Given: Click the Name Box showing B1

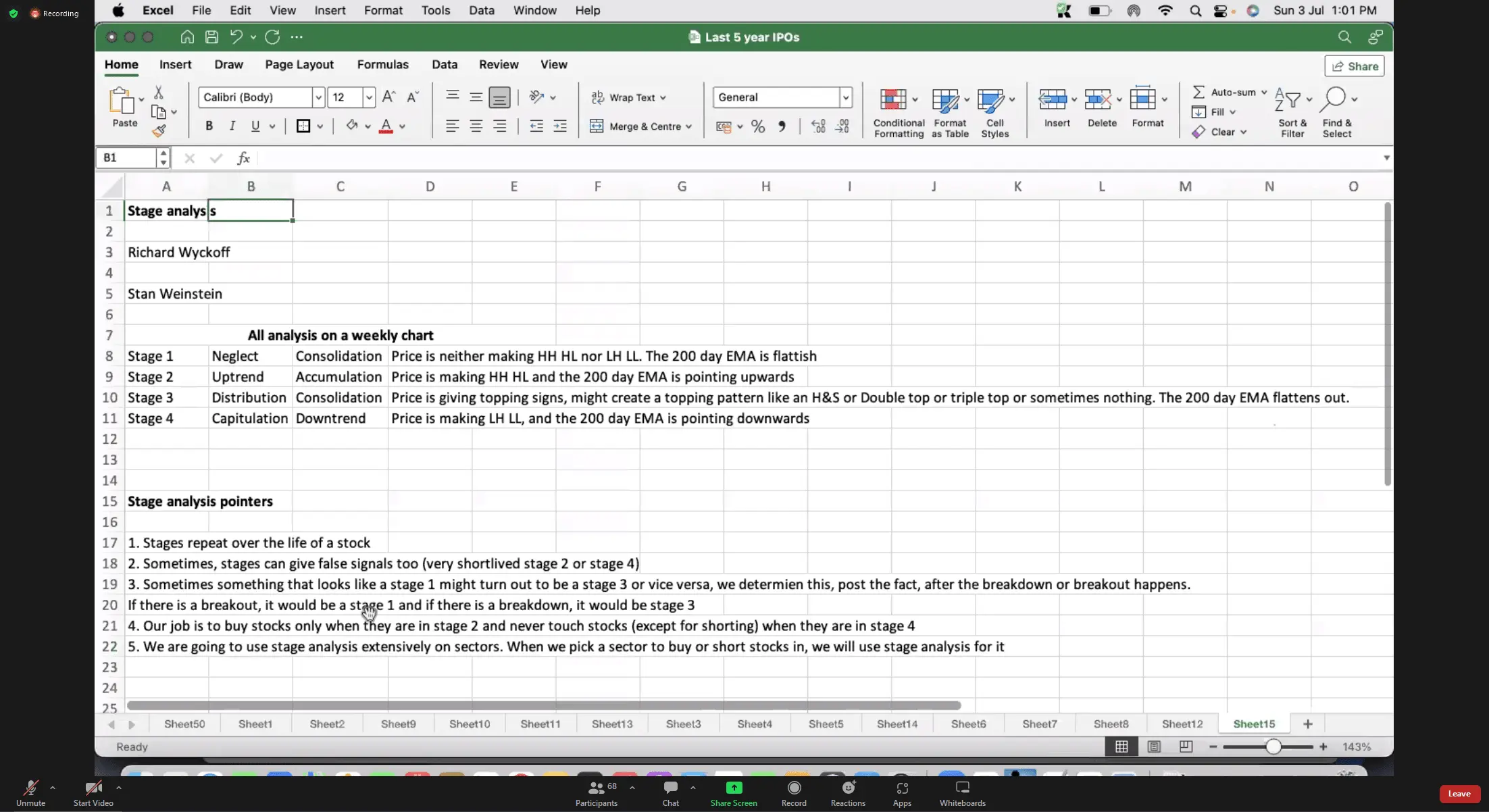Looking at the screenshot, I should click(x=126, y=157).
